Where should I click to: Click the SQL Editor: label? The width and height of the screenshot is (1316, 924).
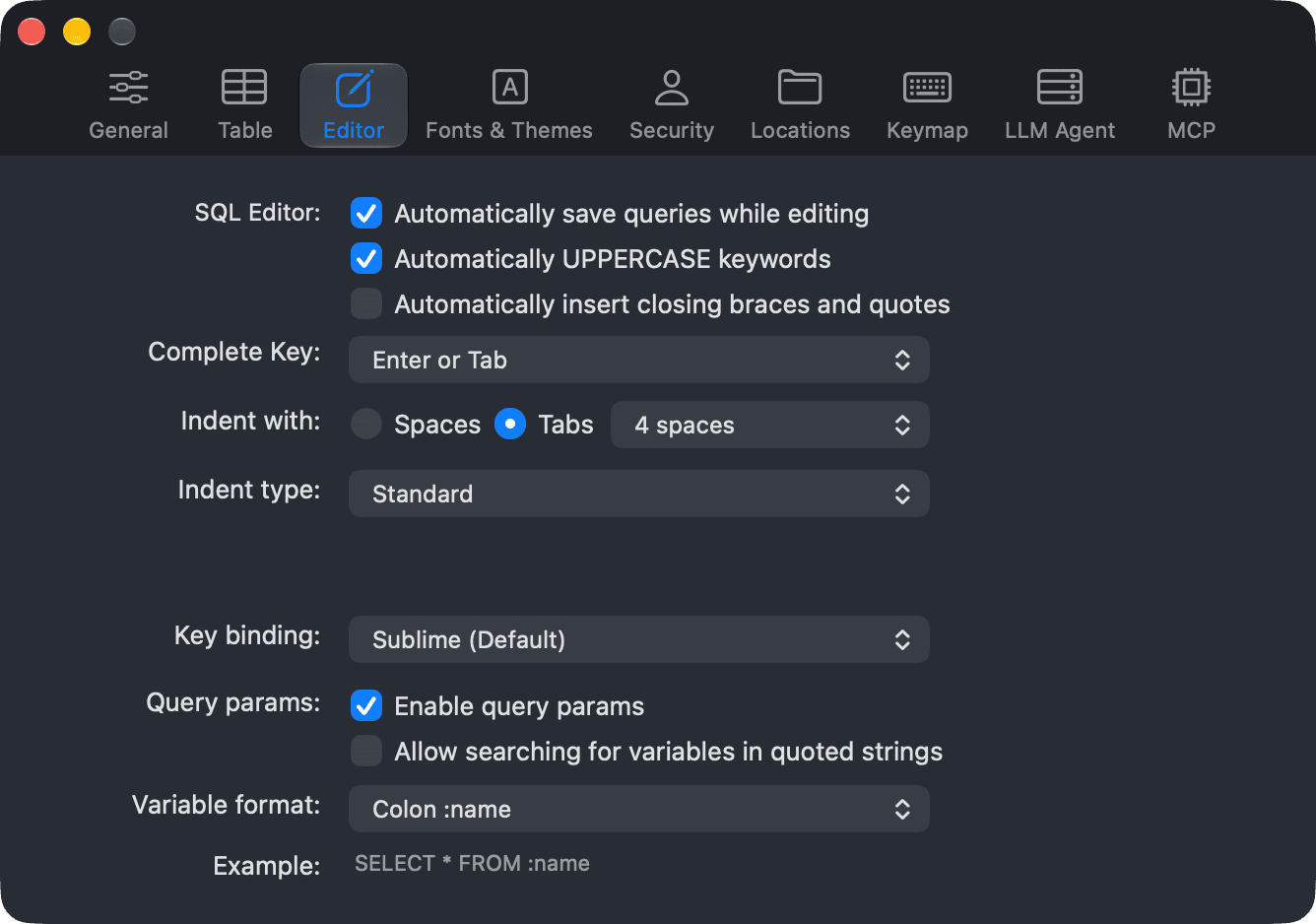tap(257, 213)
